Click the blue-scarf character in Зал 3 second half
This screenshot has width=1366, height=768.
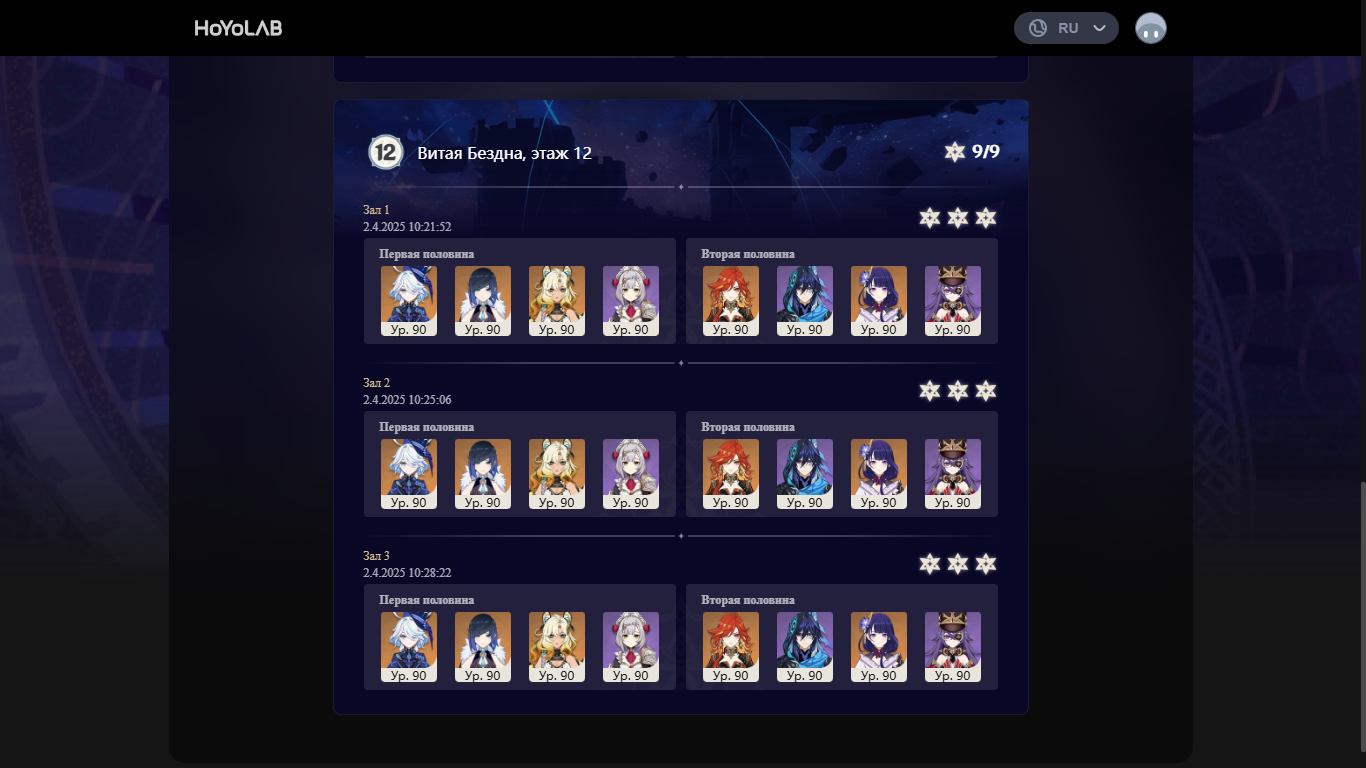(805, 647)
